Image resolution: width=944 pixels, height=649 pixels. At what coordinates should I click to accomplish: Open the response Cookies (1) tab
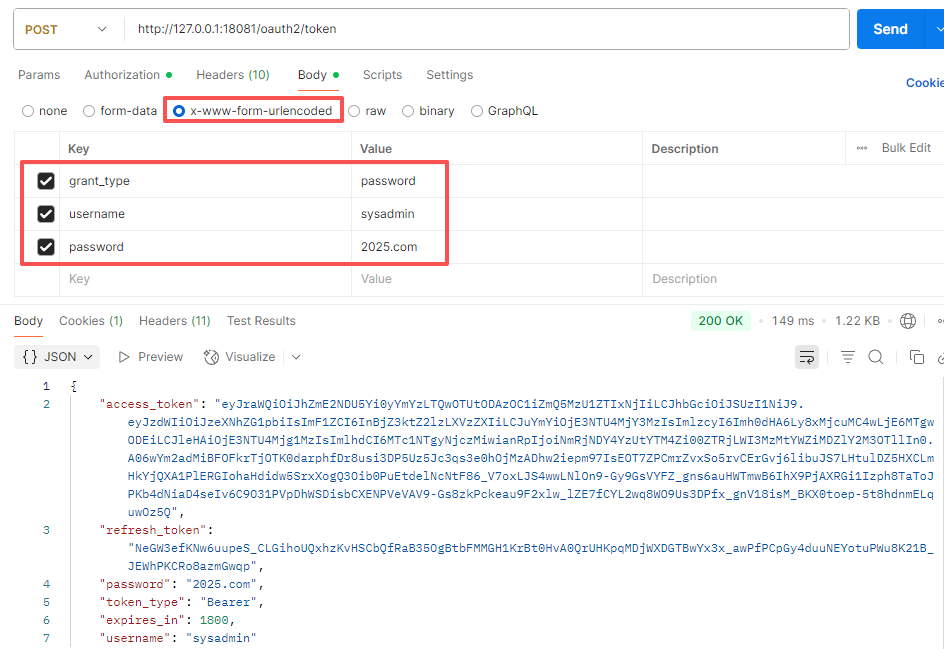[x=91, y=321]
